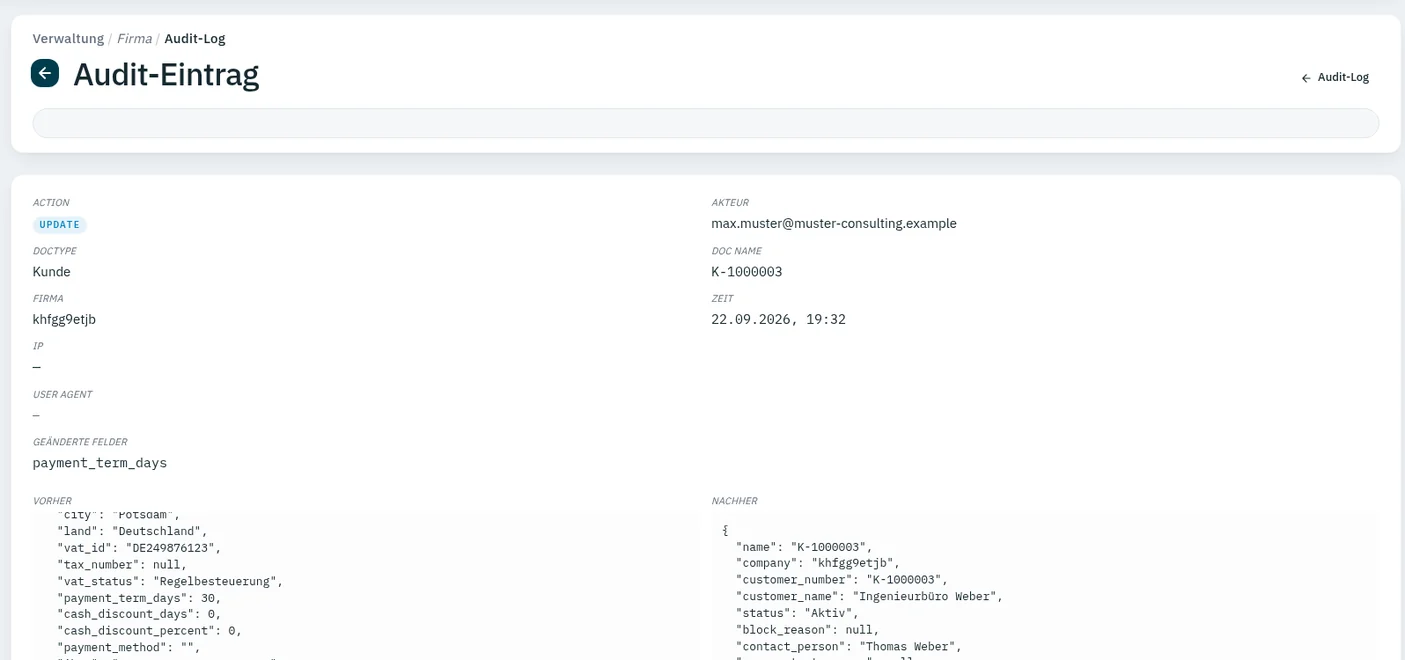The image size is (1405, 660).
Task: Click payment_term_days under Geänderte Felder
Action: tap(100, 463)
